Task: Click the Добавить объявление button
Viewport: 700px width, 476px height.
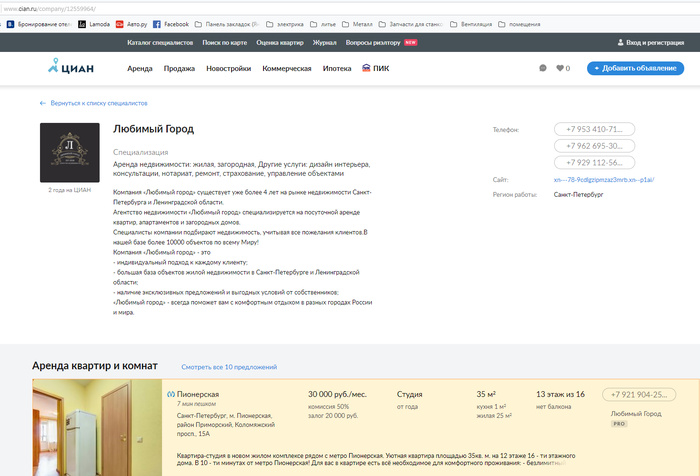Action: (x=635, y=68)
